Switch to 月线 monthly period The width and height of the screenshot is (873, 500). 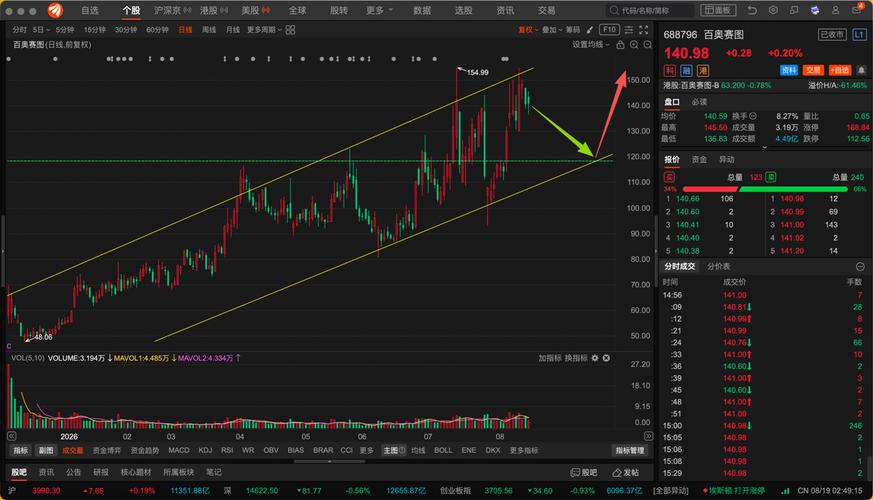point(233,30)
